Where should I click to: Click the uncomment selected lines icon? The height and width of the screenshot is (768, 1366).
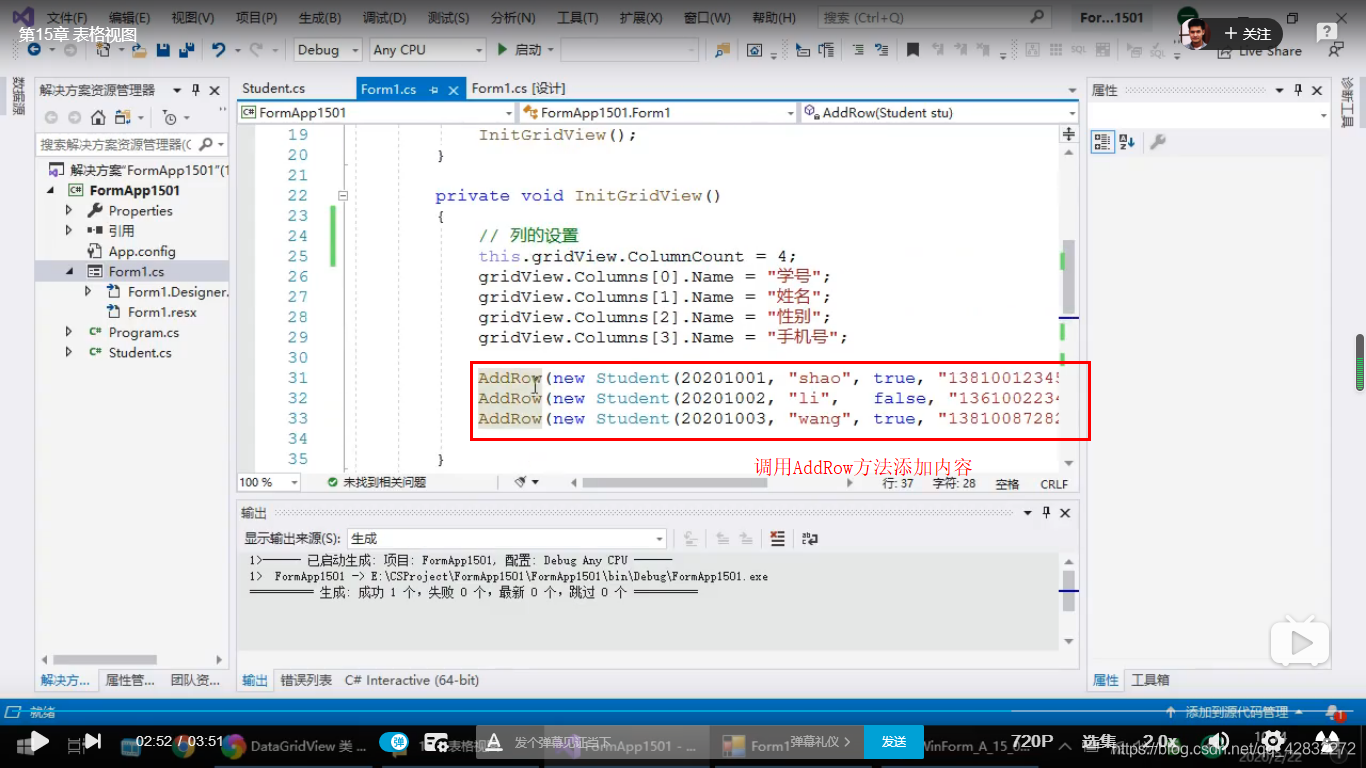tap(880, 50)
